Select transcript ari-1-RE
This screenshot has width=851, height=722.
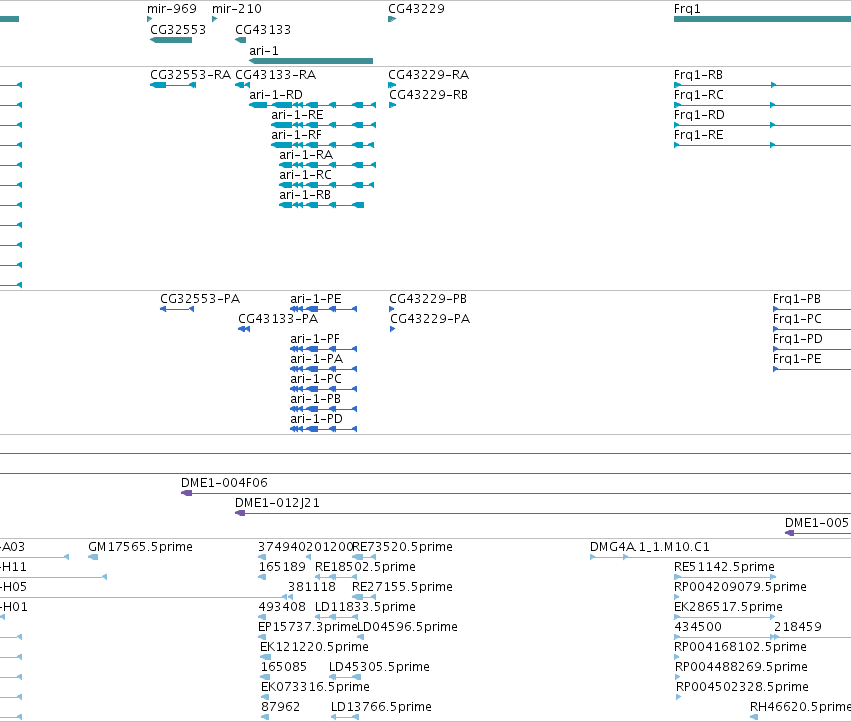(x=323, y=125)
